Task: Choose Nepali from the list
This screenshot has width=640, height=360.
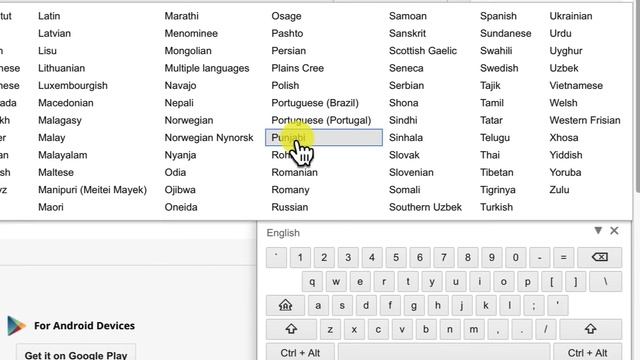Action: (179, 103)
